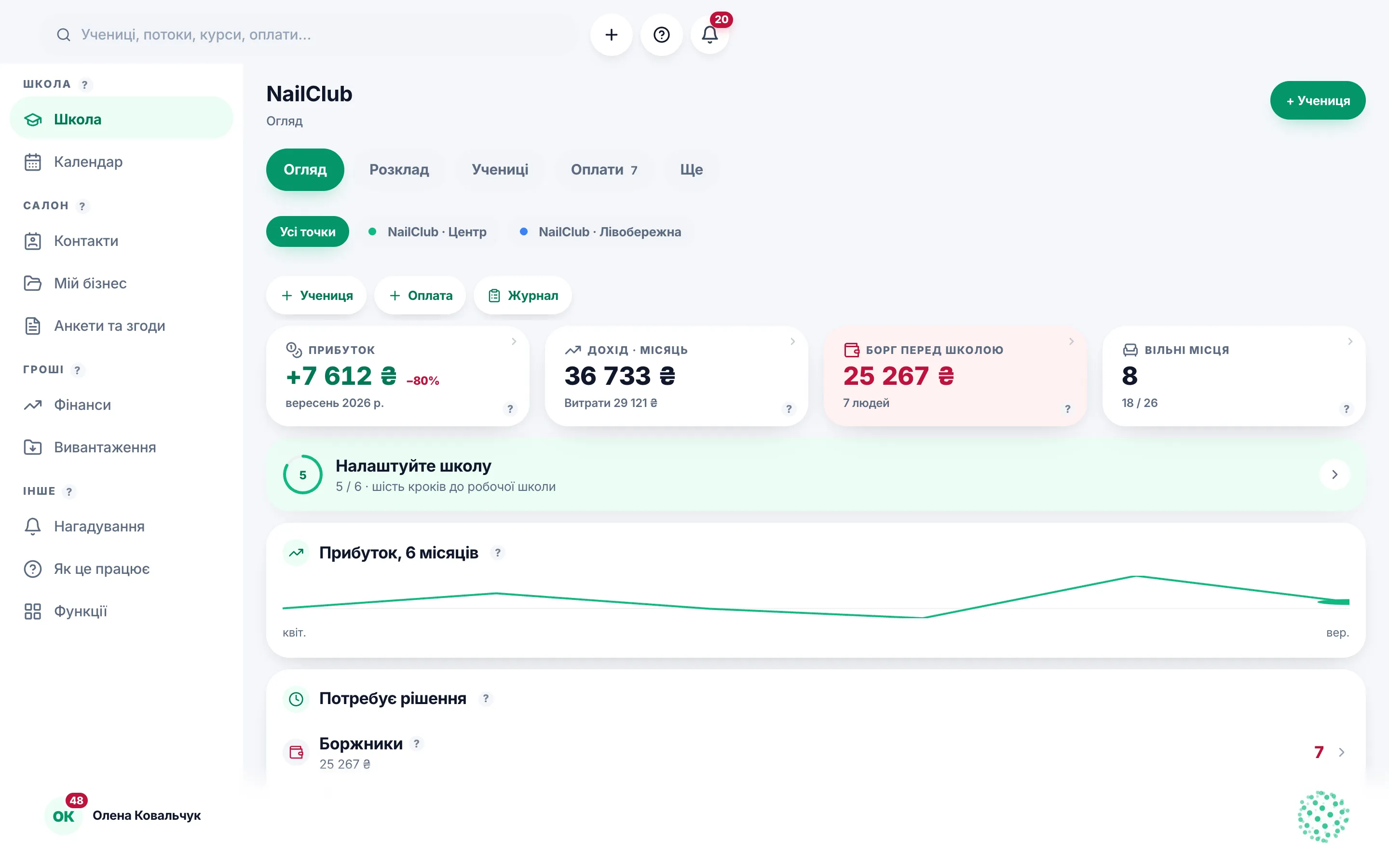The width and height of the screenshot is (1389, 868).
Task: Click help icon beside Боржники
Action: (417, 744)
